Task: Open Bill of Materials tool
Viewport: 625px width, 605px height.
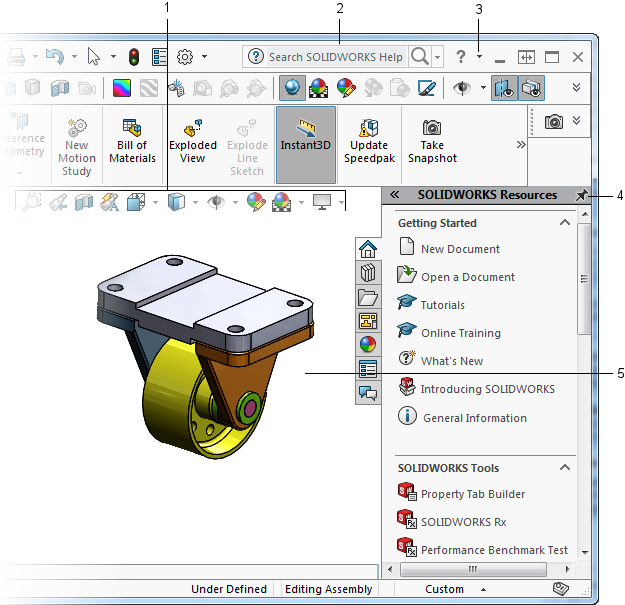Action: click(132, 139)
